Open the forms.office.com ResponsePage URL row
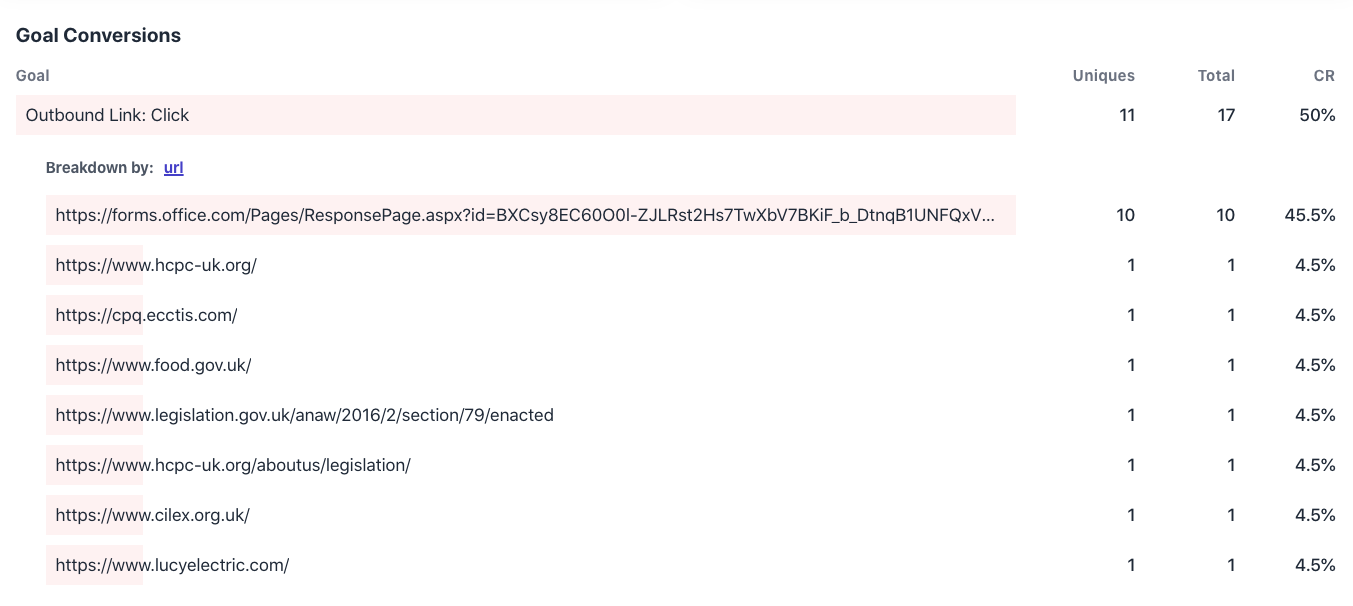Viewport: 1353px width, 606px height. [525, 215]
